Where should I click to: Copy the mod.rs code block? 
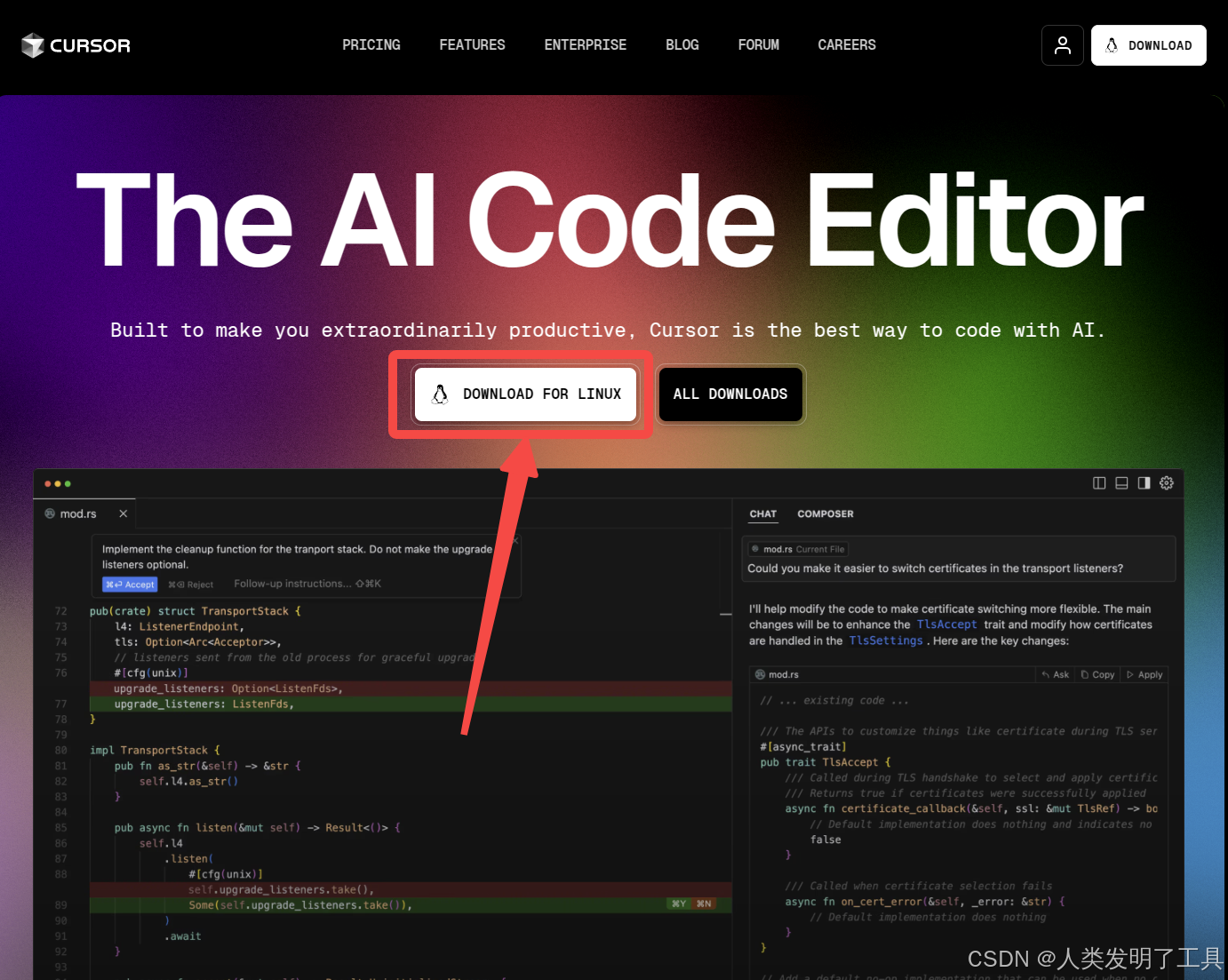(1097, 675)
